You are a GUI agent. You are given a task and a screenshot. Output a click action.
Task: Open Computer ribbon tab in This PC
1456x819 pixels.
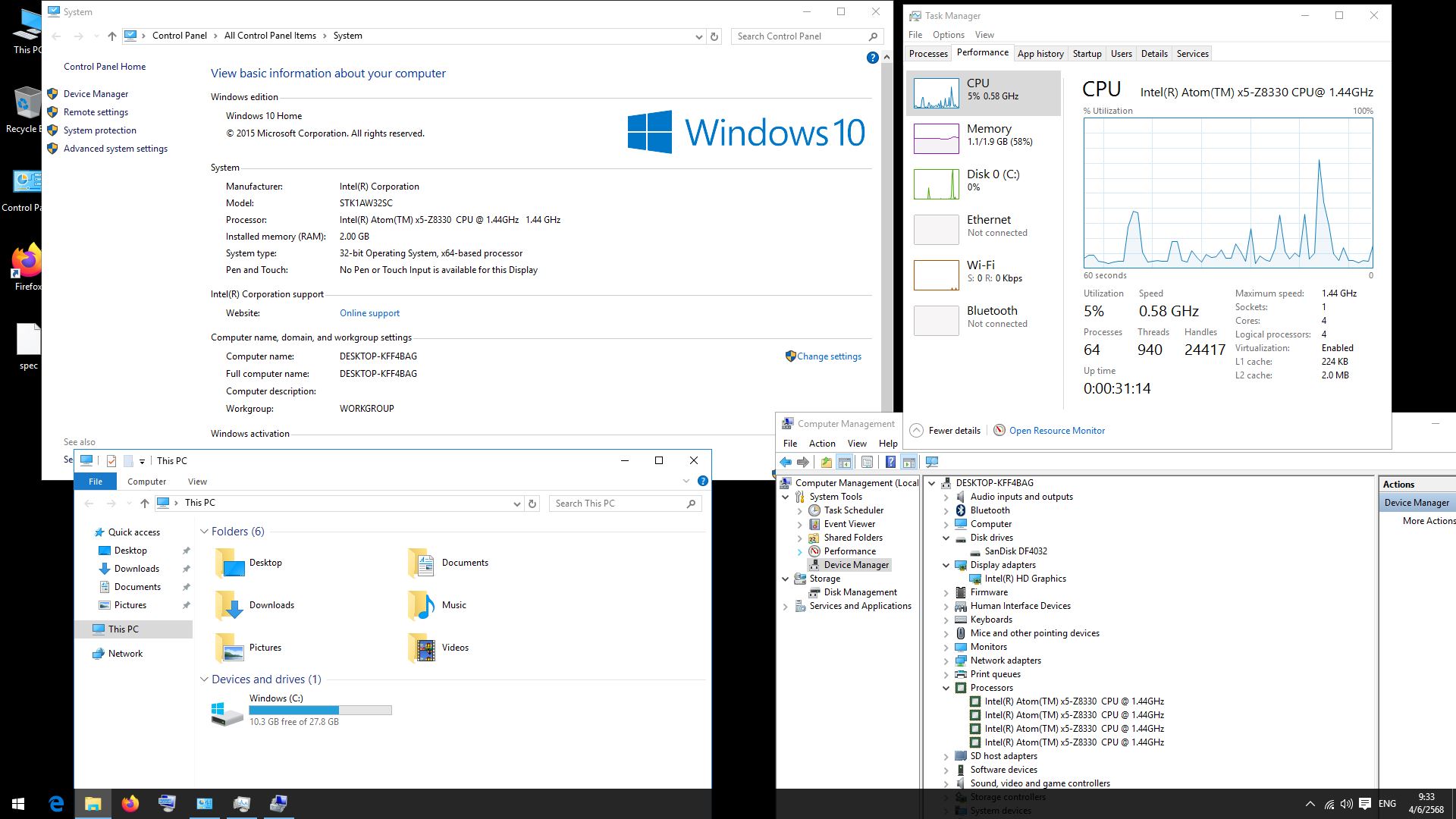[x=146, y=482]
